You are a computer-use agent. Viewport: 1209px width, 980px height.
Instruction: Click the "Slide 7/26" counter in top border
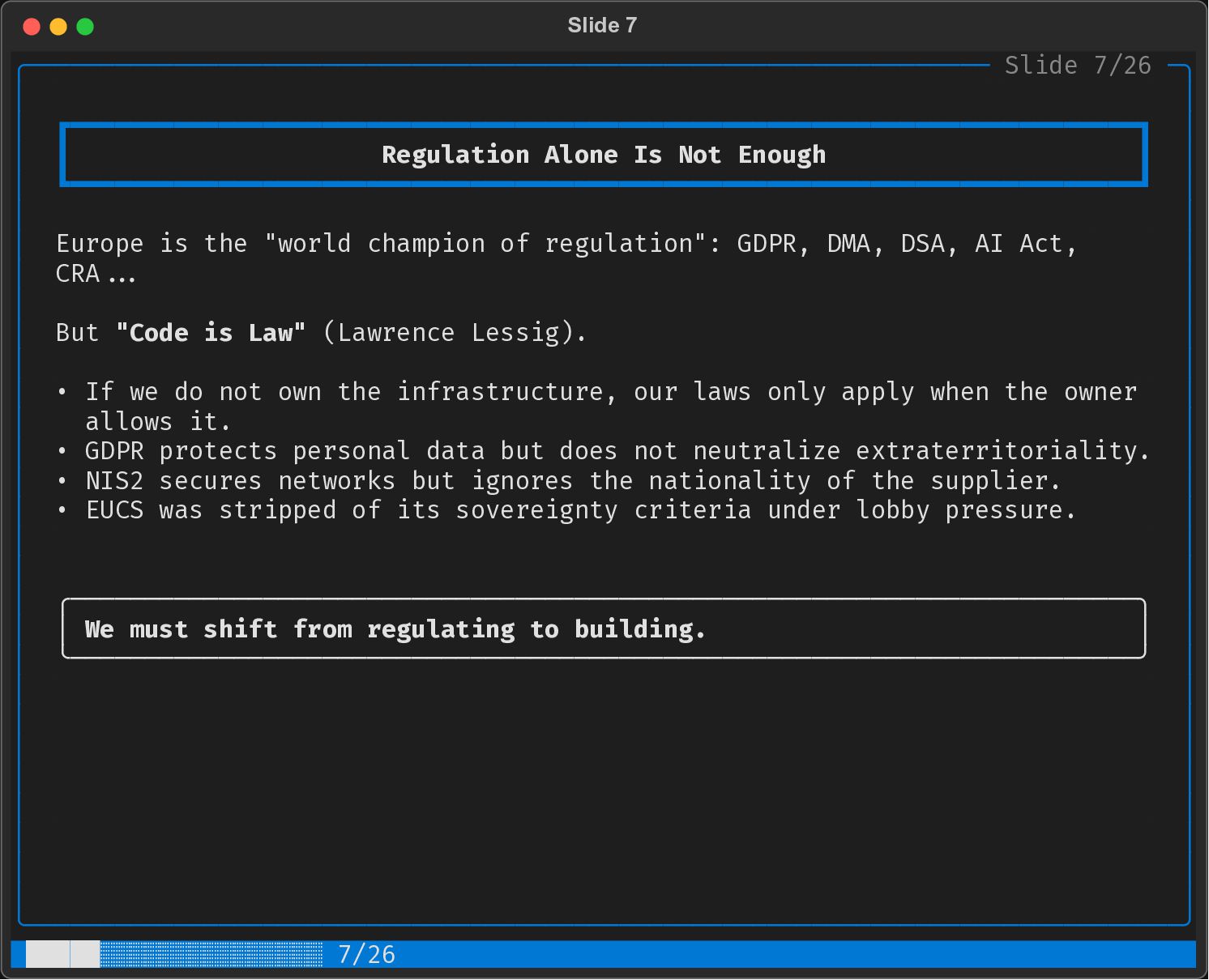pos(1078,66)
